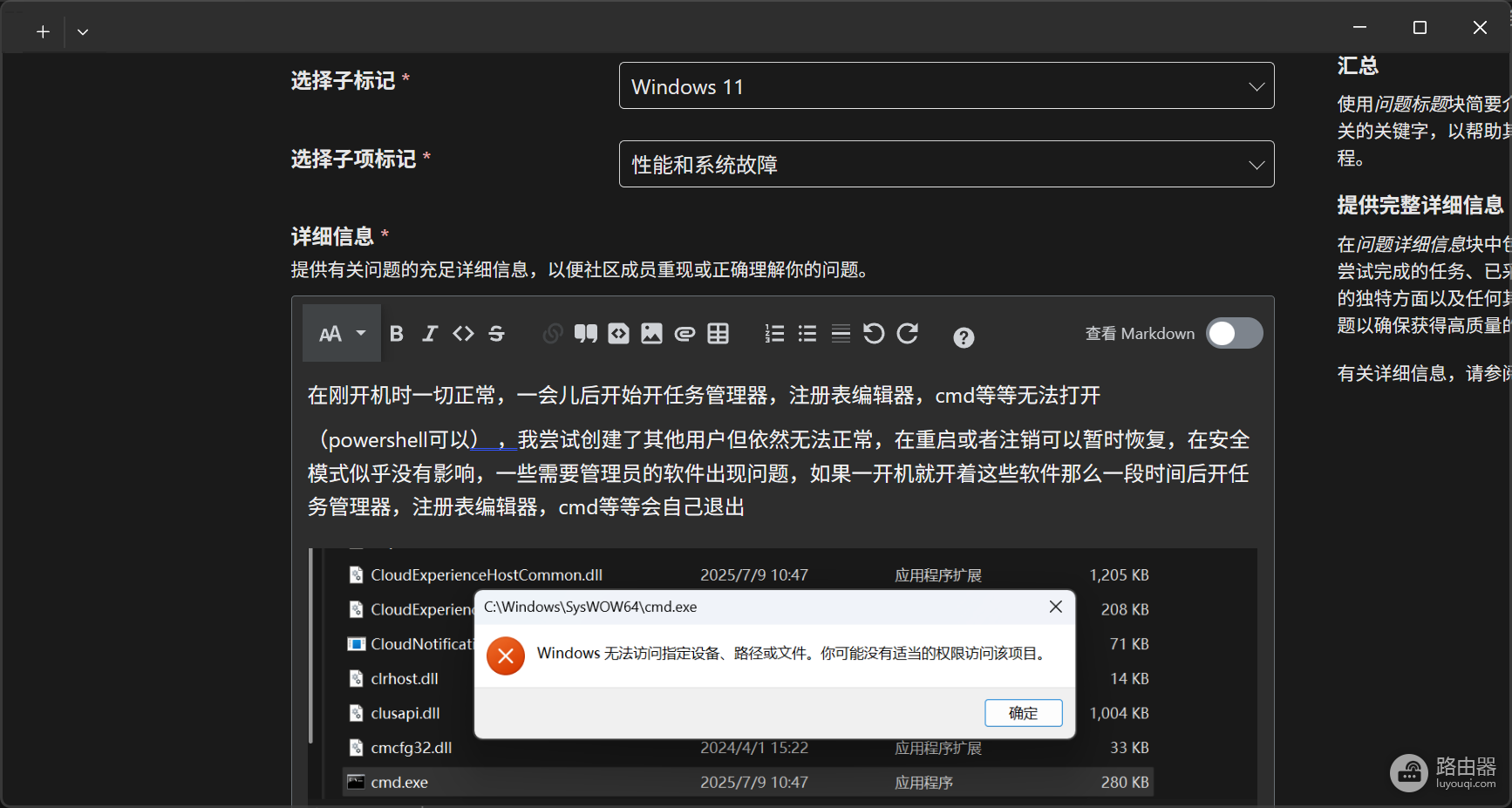This screenshot has width=1512, height=808.
Task: Attach a file with the paperclip icon
Action: 685,334
